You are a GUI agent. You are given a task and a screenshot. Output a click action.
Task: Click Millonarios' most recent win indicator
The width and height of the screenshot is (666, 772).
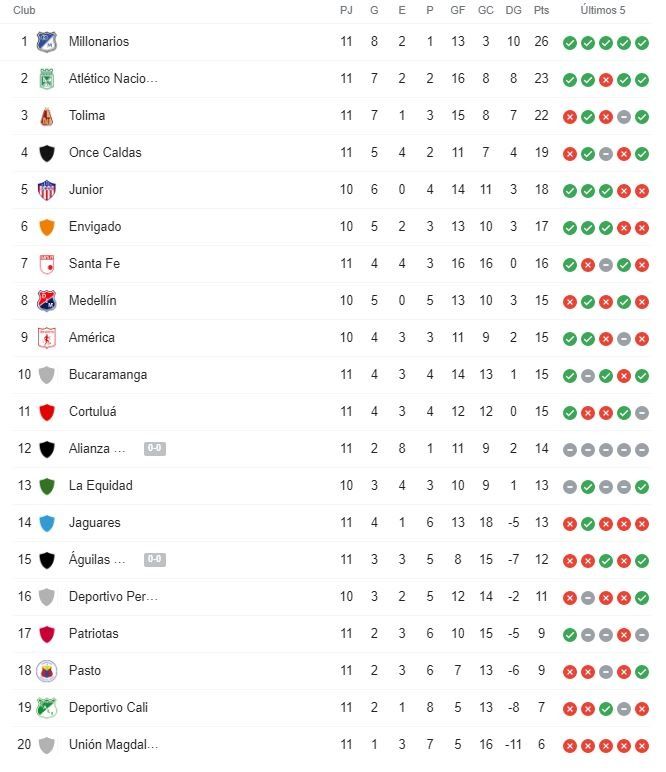(642, 43)
